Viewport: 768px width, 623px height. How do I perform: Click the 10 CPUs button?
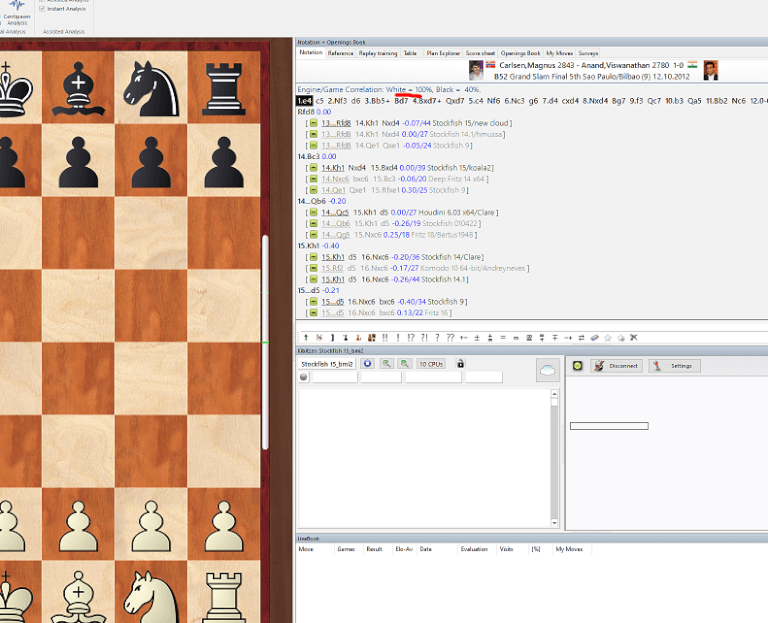[431, 364]
